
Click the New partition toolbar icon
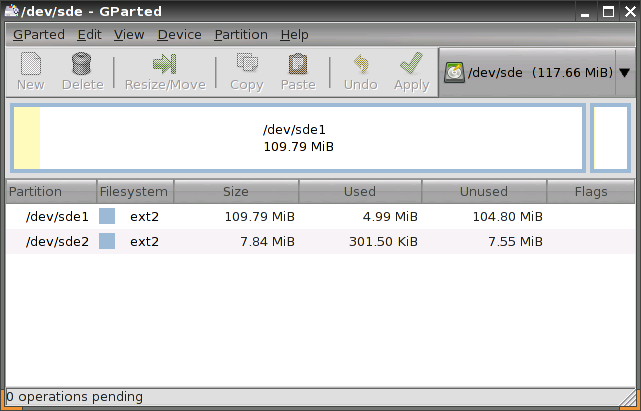point(31,65)
